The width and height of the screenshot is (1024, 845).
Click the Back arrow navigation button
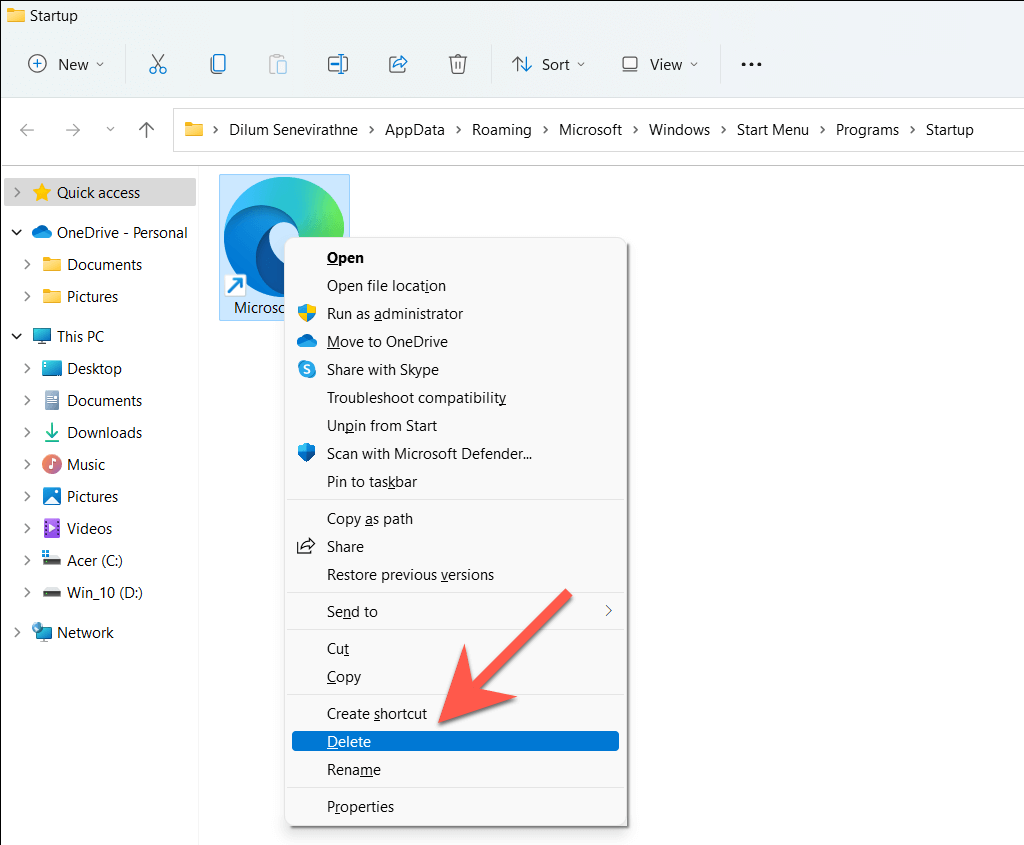coord(27,130)
